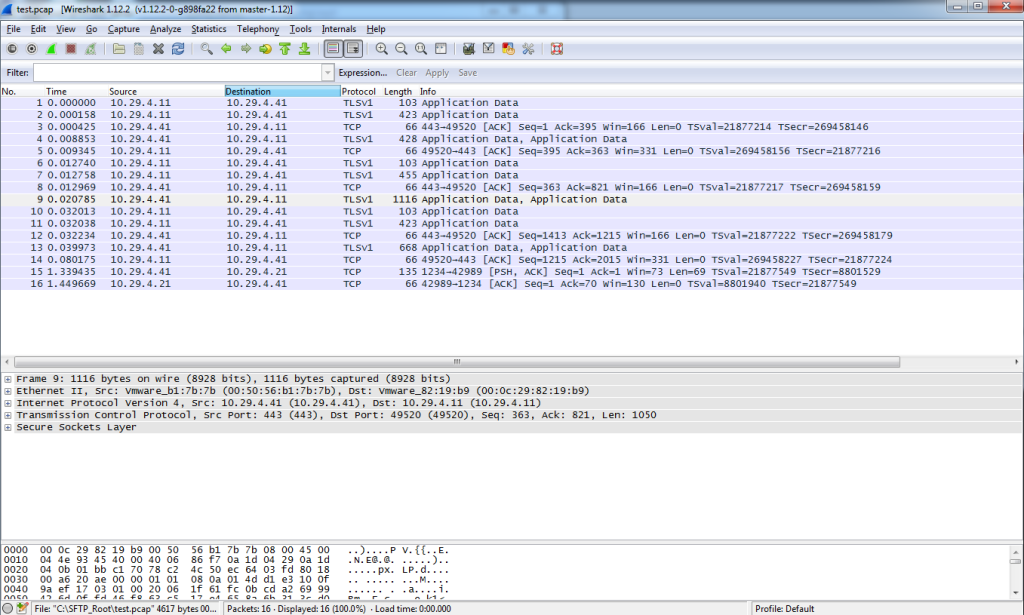Restart the running capture icon

point(90,49)
